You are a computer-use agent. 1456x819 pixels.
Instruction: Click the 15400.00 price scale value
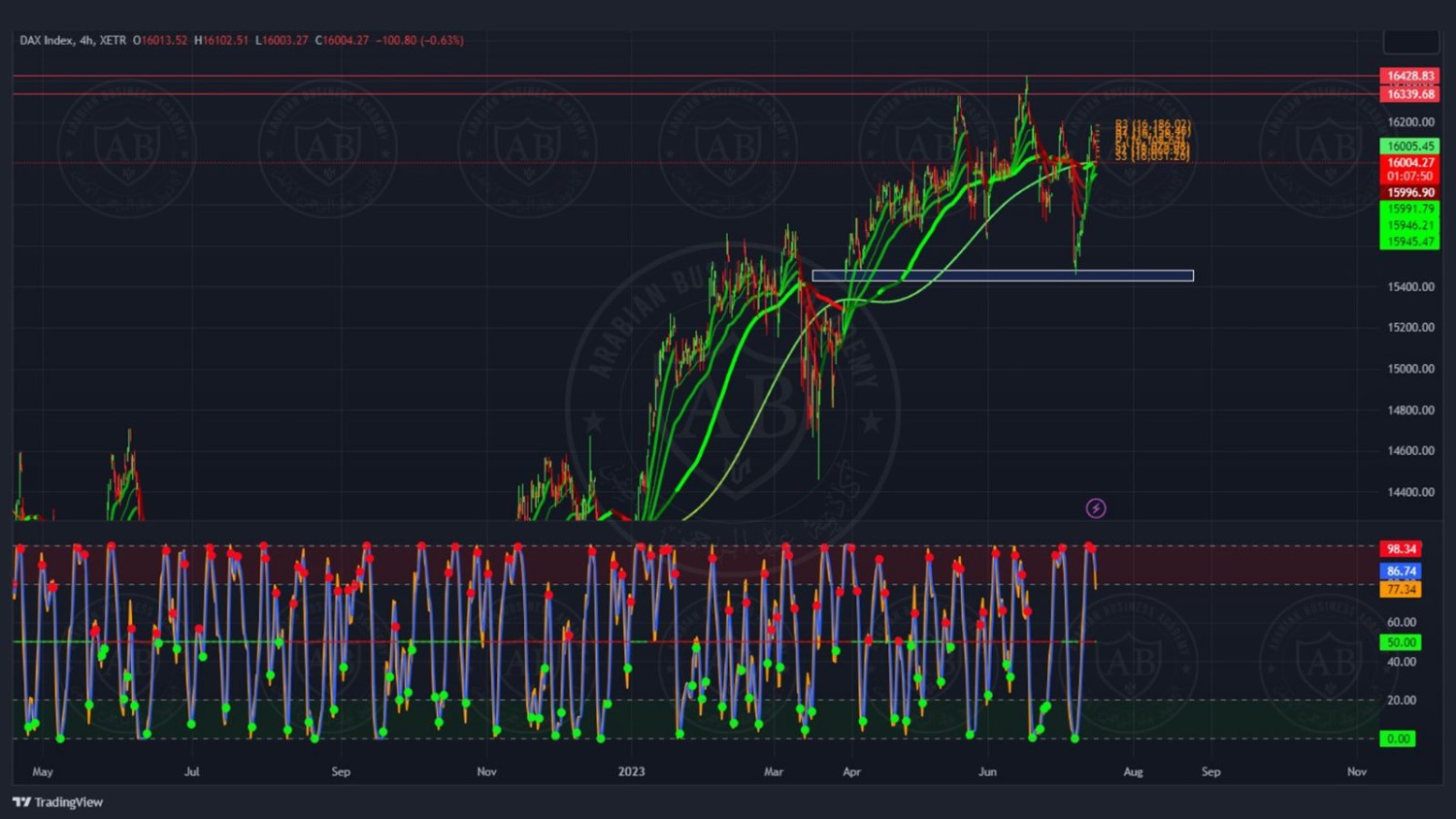(x=1410, y=287)
